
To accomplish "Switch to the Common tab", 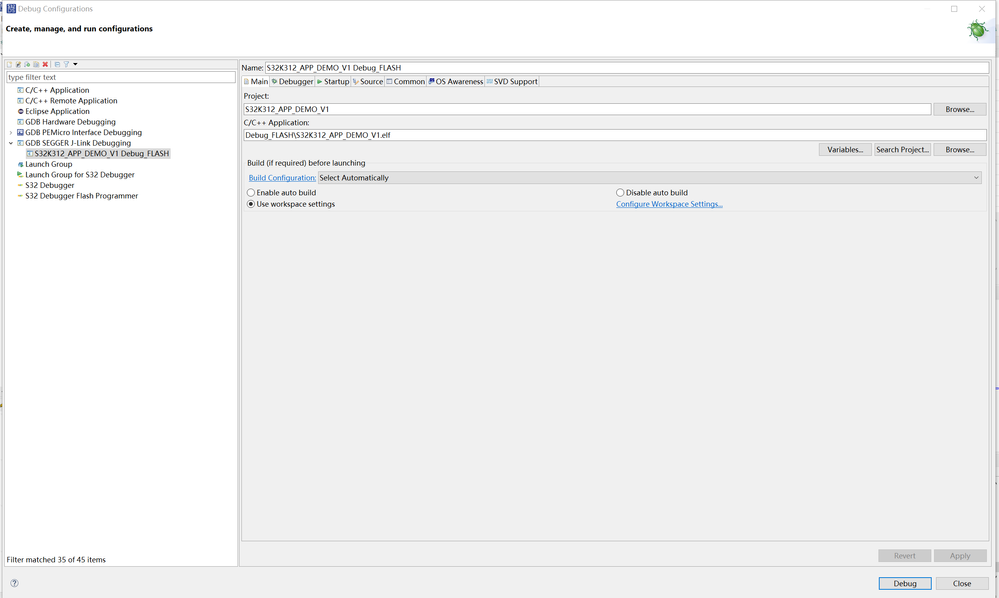I will pos(406,82).
